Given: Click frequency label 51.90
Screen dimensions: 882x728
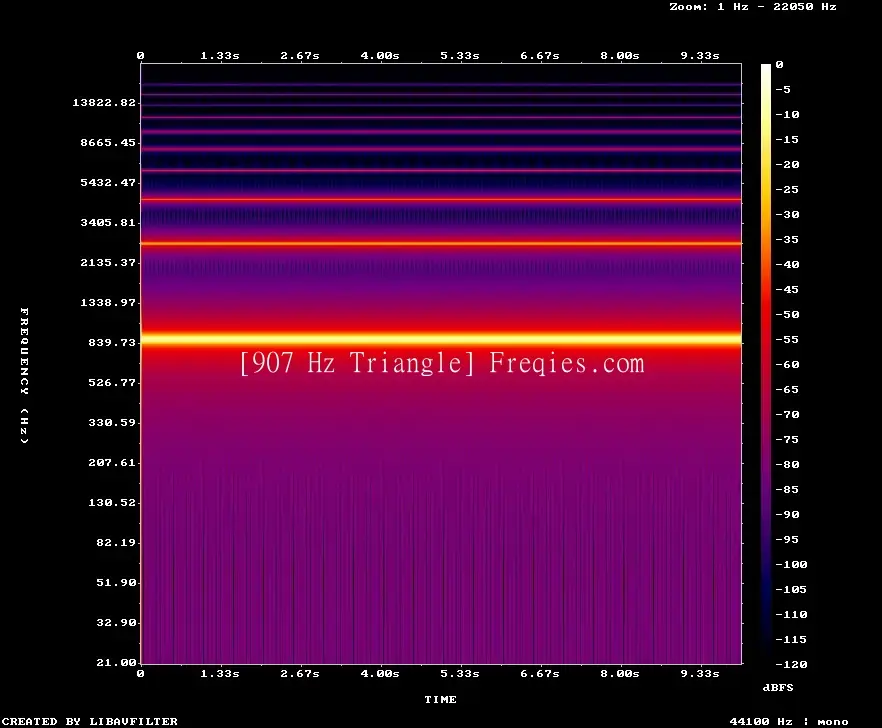Looking at the screenshot, I should tap(116, 582).
